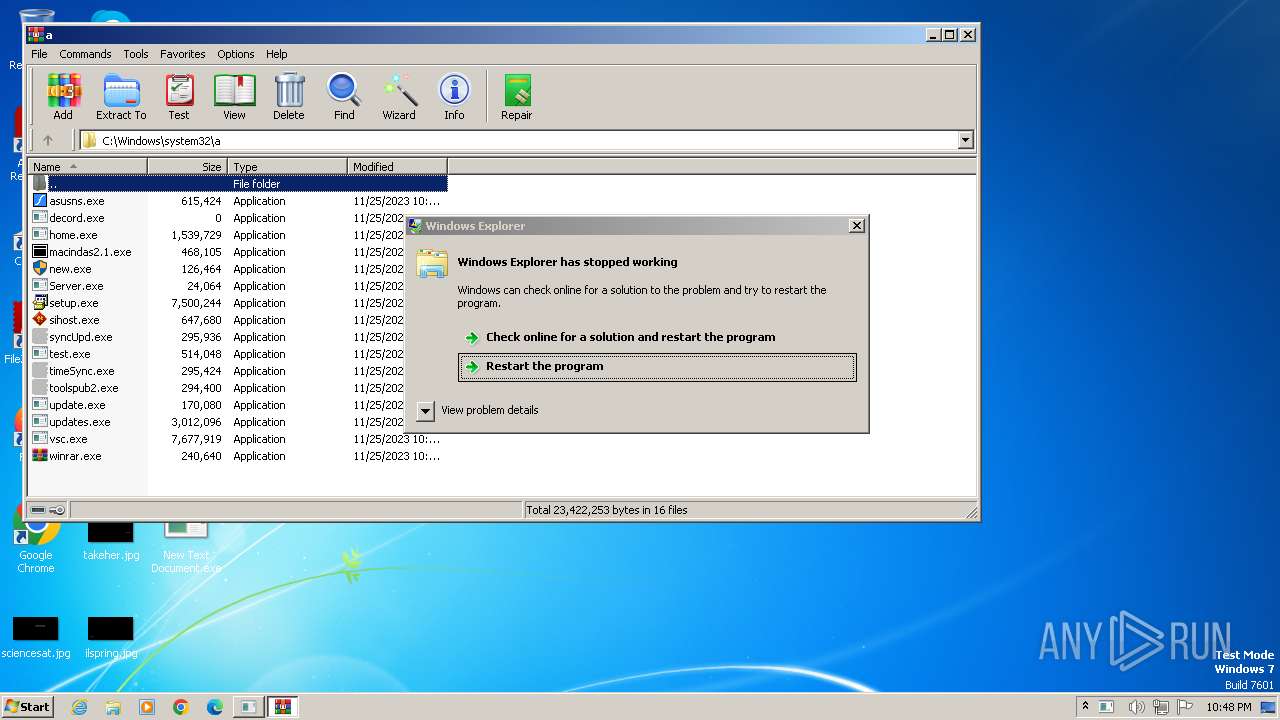Open the File menu
Viewport: 1280px width, 720px height.
[39, 54]
